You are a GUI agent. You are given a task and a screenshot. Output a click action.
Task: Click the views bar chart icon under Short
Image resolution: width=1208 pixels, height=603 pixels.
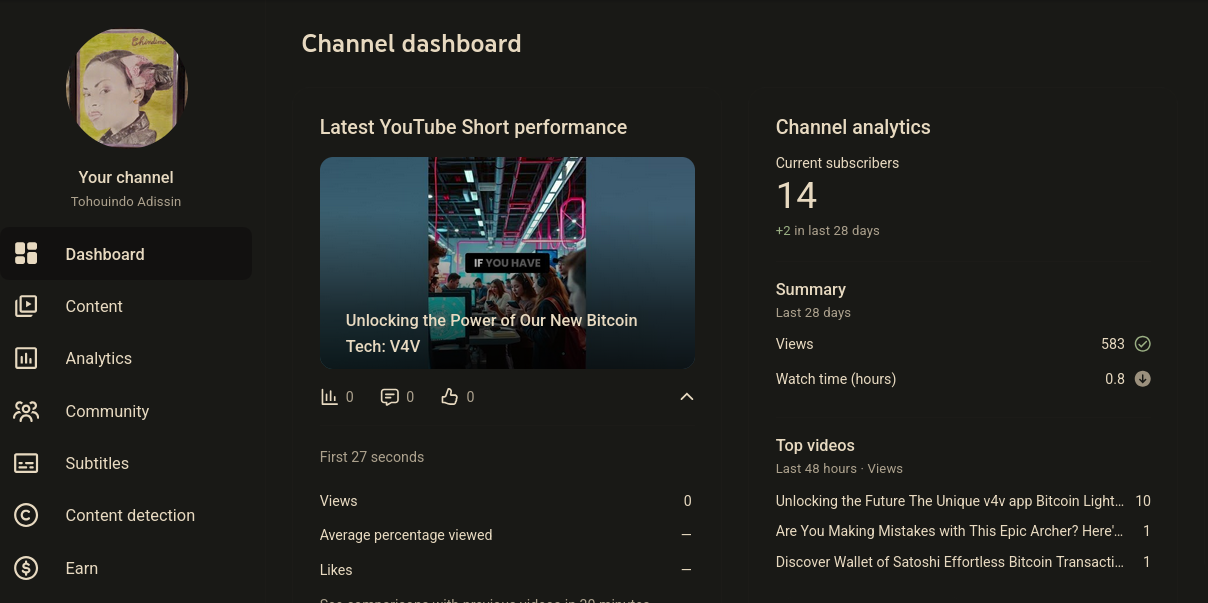(x=329, y=397)
